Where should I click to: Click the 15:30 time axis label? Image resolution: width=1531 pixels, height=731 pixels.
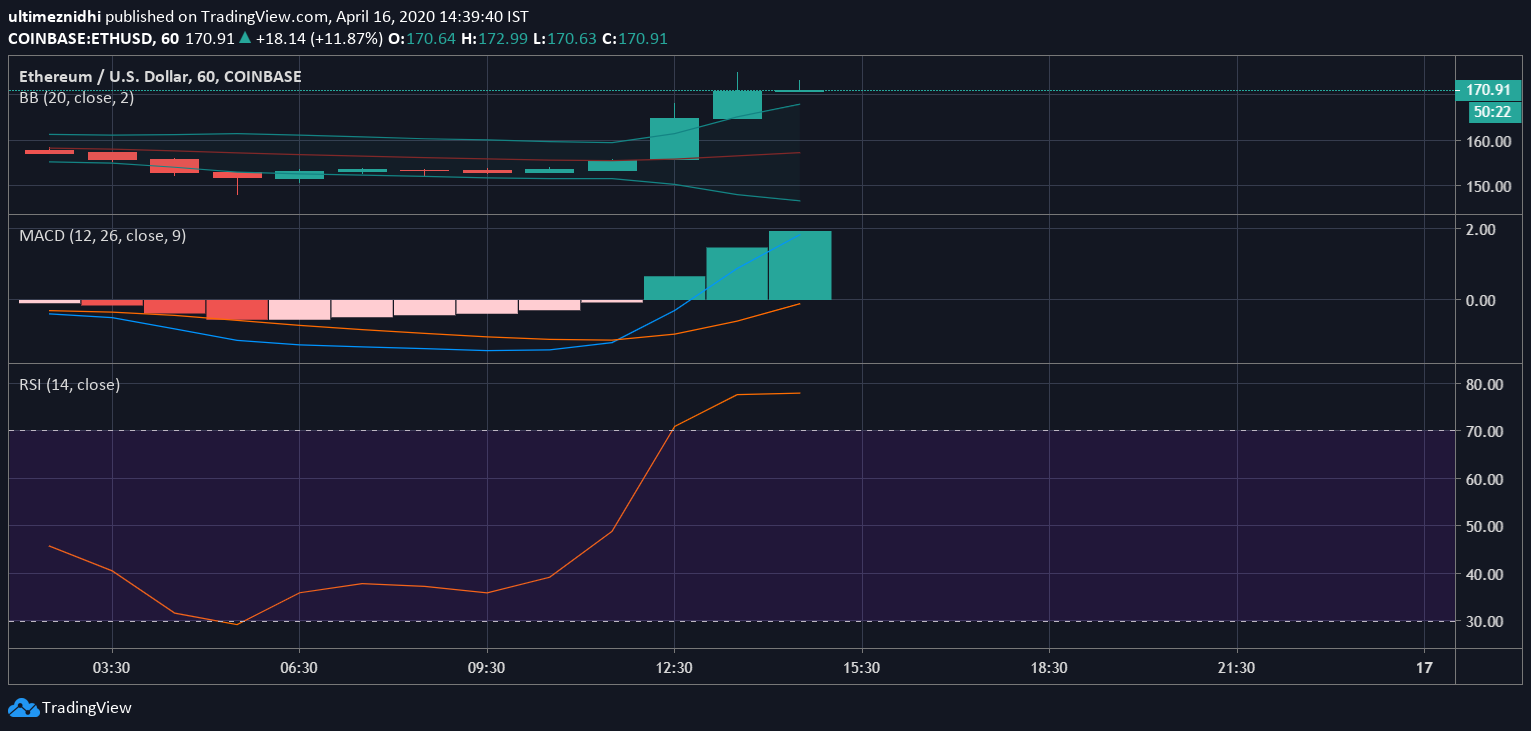click(x=862, y=667)
